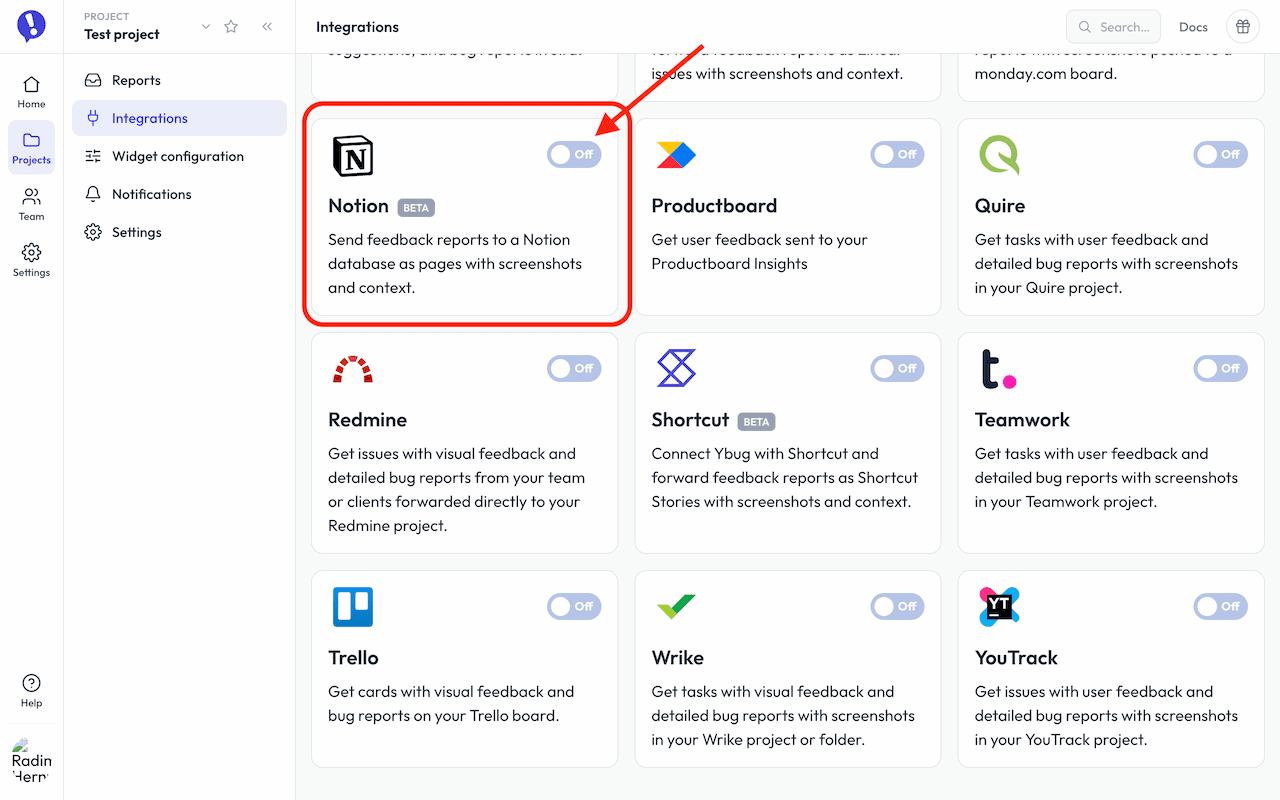Click the Productboard Insights description text
The image size is (1280, 800).
(x=759, y=252)
